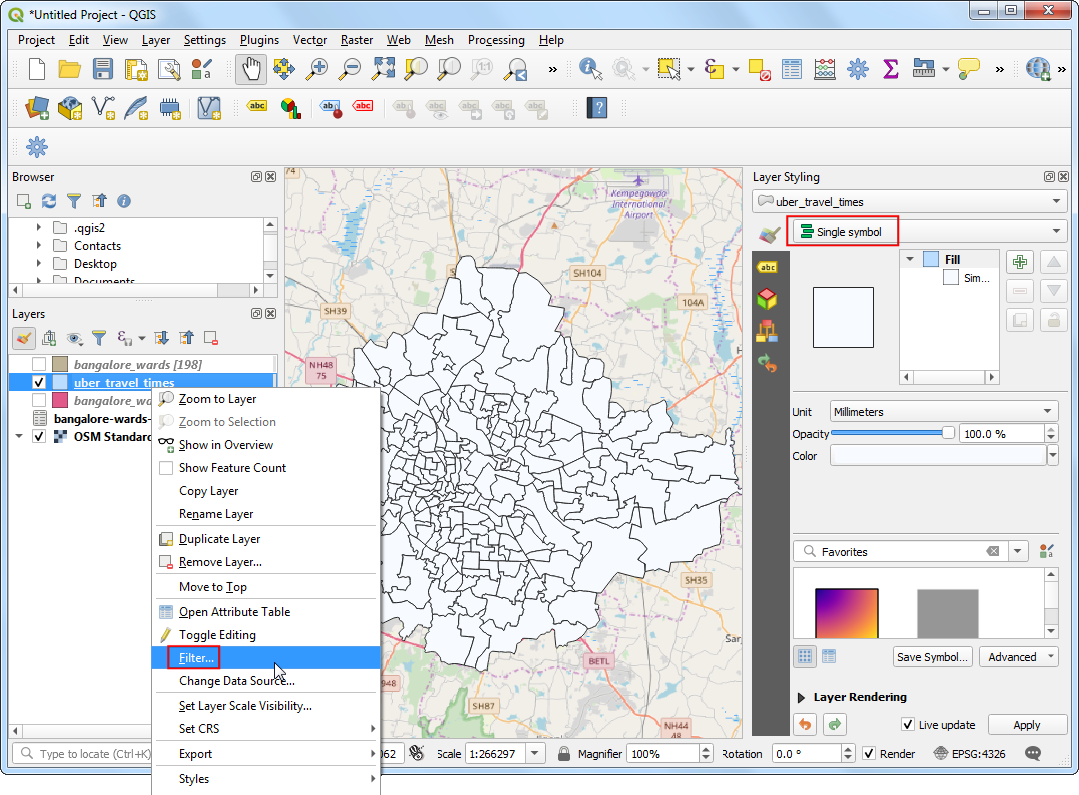Open the Processing menu
This screenshot has width=1079, height=795.
click(496, 40)
